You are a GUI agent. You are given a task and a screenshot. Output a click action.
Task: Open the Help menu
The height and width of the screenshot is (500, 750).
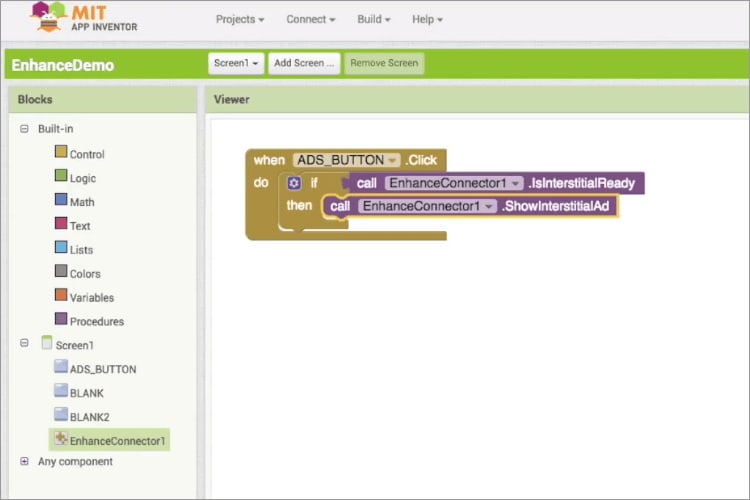click(x=427, y=19)
